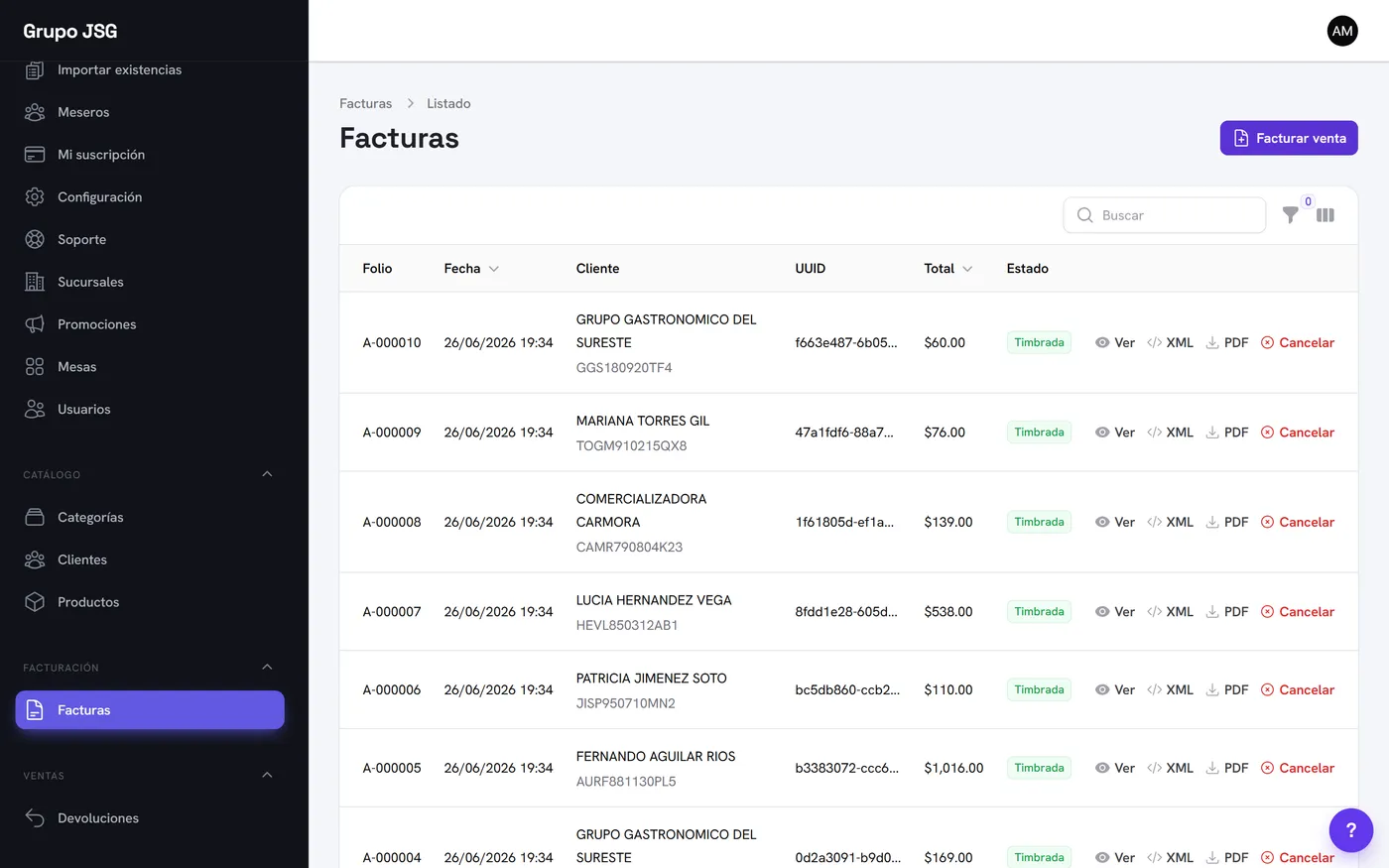Open Importar existencias in sidebar

click(149, 69)
